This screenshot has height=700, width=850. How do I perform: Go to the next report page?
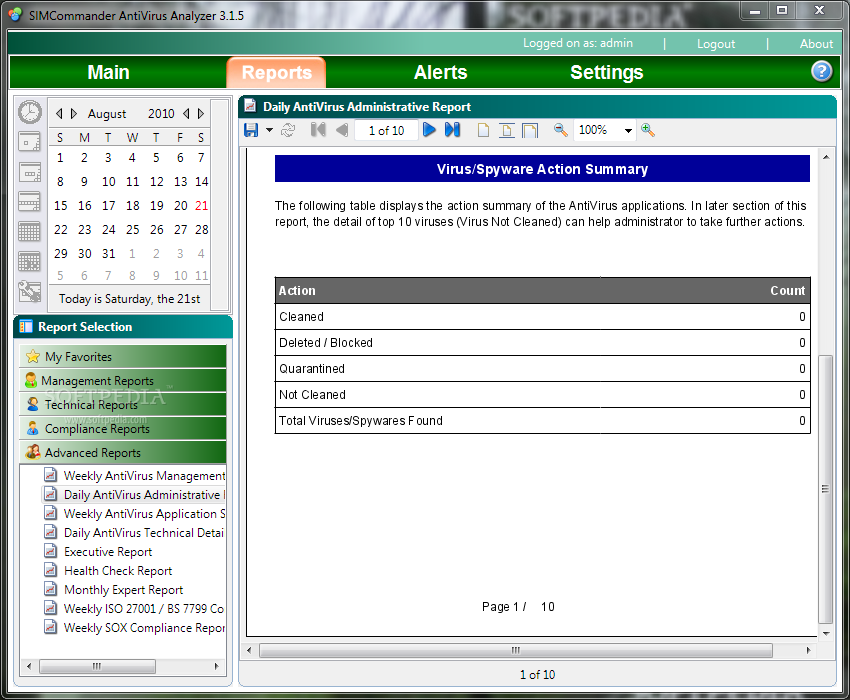point(429,130)
